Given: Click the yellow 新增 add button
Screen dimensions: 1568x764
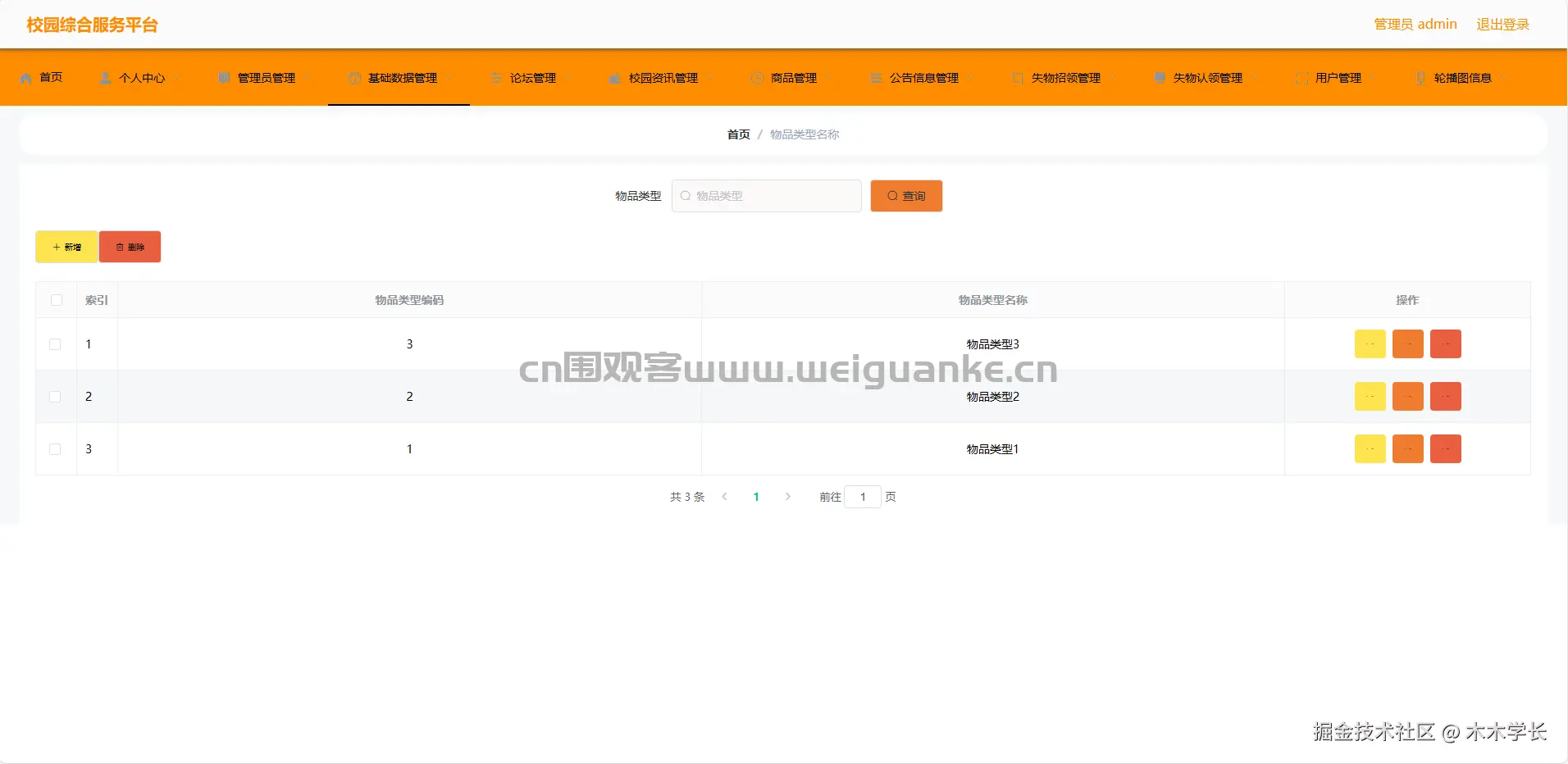Looking at the screenshot, I should (x=66, y=247).
